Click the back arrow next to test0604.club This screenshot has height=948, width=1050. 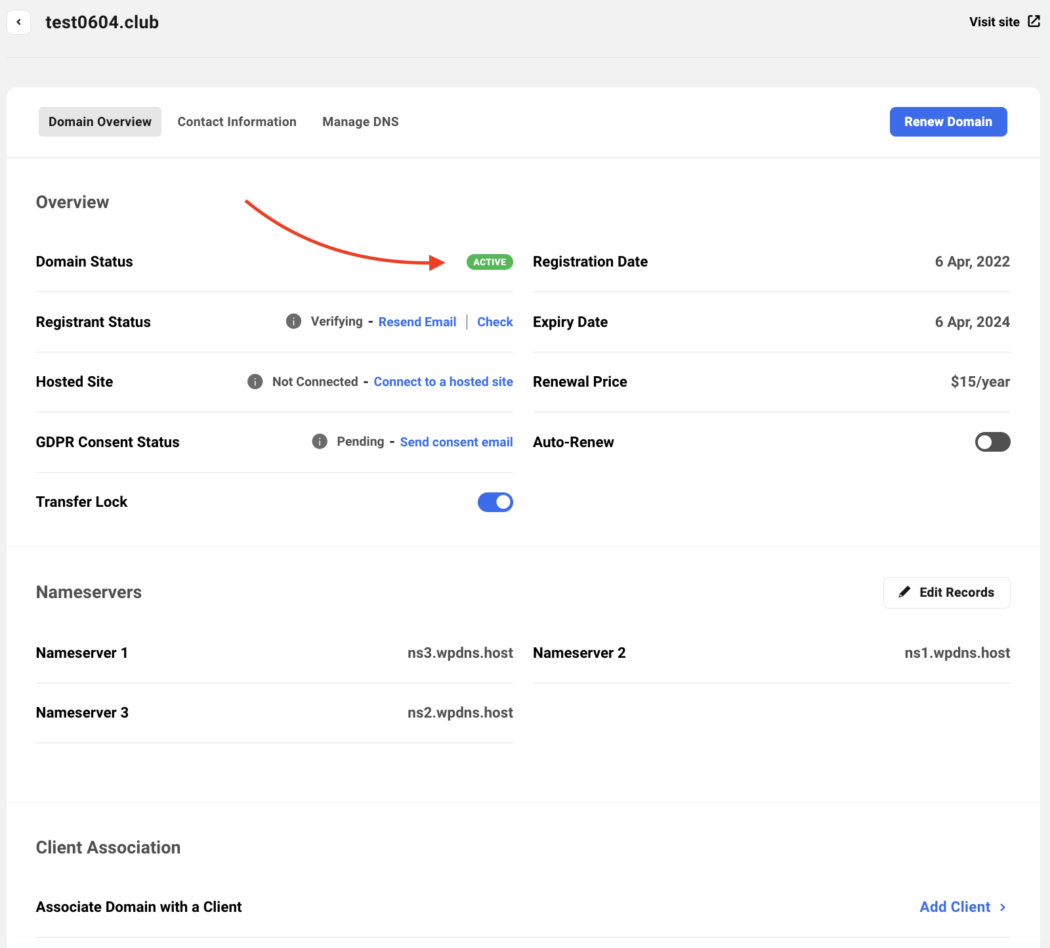pos(19,22)
